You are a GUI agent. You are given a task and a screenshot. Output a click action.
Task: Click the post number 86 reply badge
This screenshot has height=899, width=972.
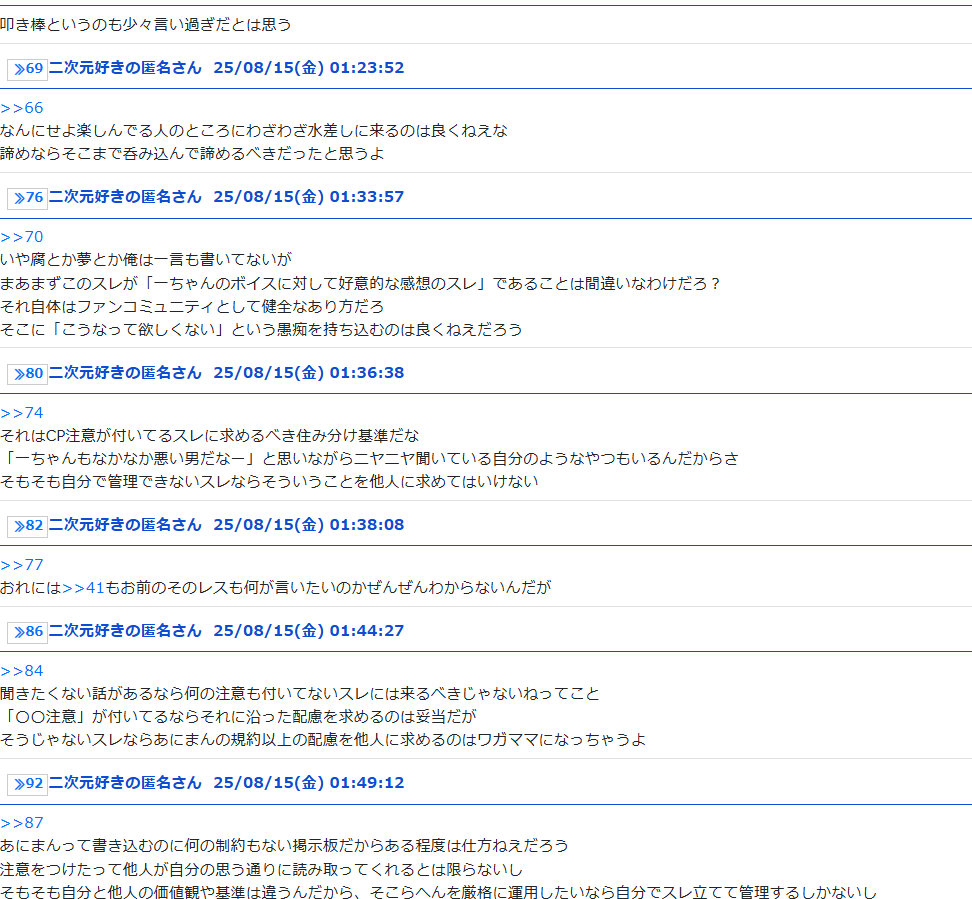(x=28, y=631)
